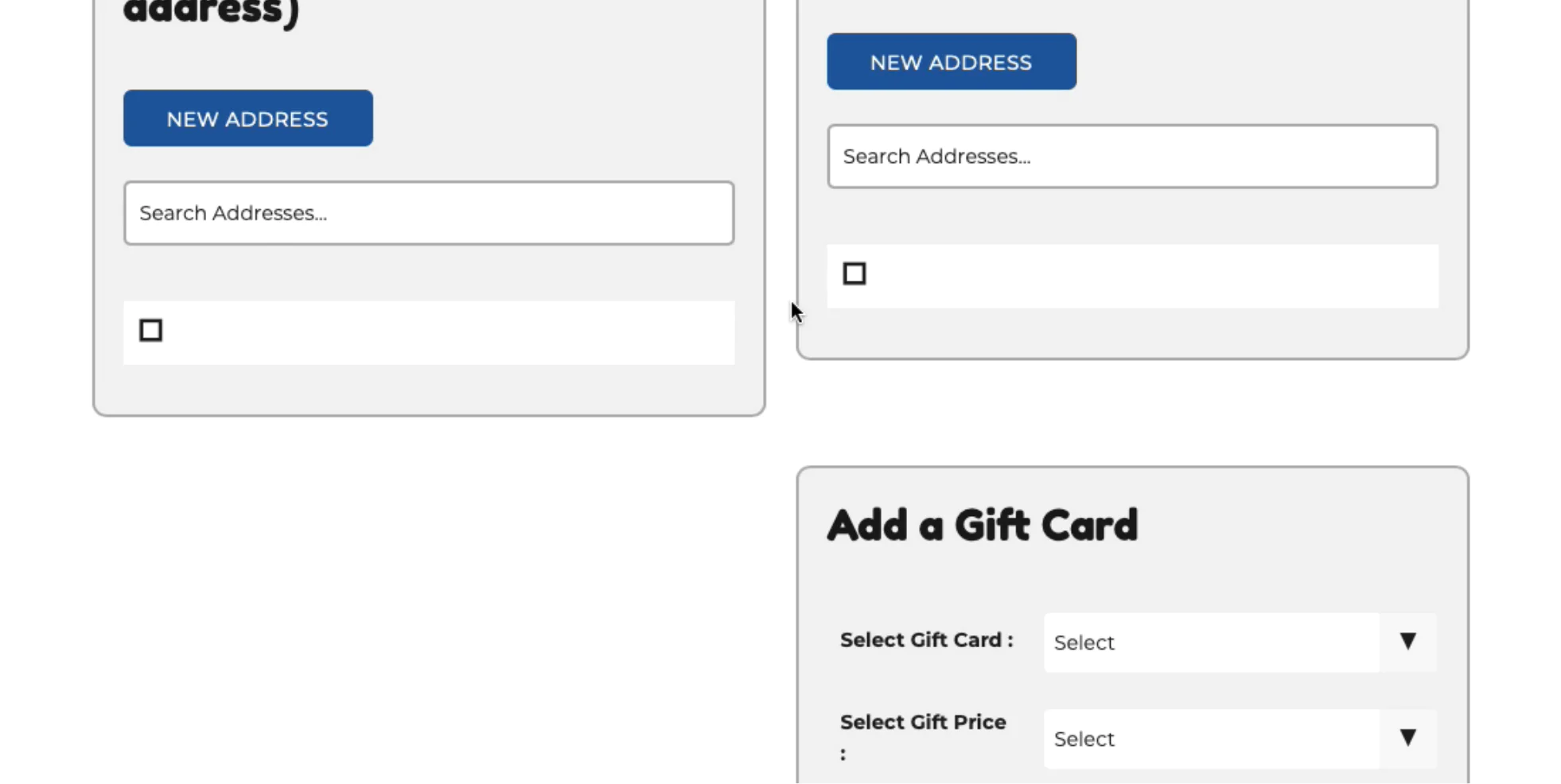Select the empty address row under the "address)" heading

click(x=446, y=332)
